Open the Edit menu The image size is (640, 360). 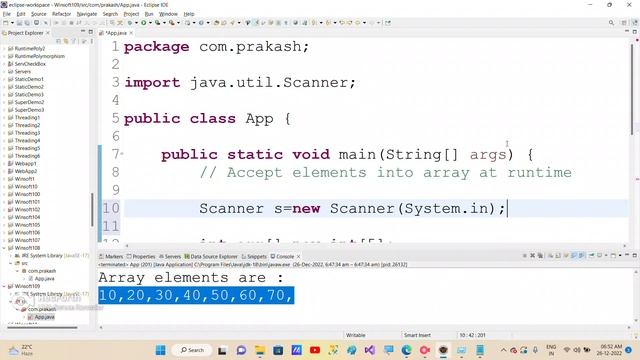point(20,14)
